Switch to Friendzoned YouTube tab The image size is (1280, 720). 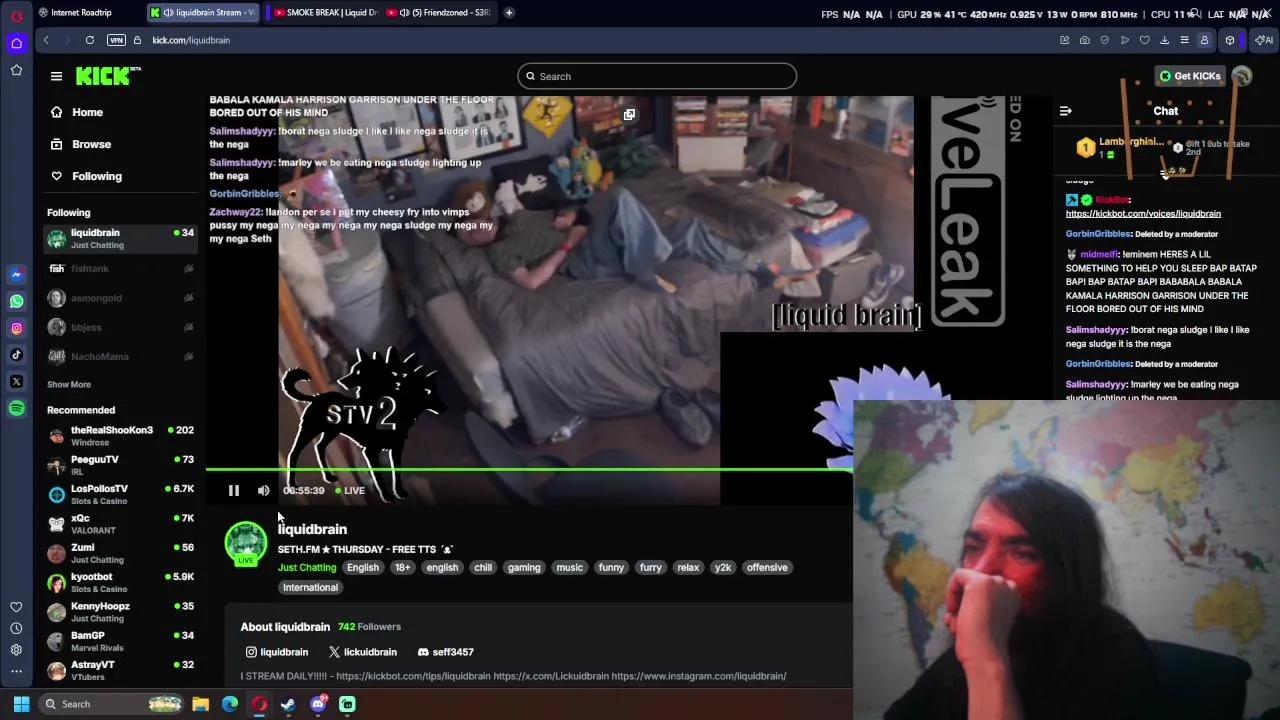[x=439, y=13]
